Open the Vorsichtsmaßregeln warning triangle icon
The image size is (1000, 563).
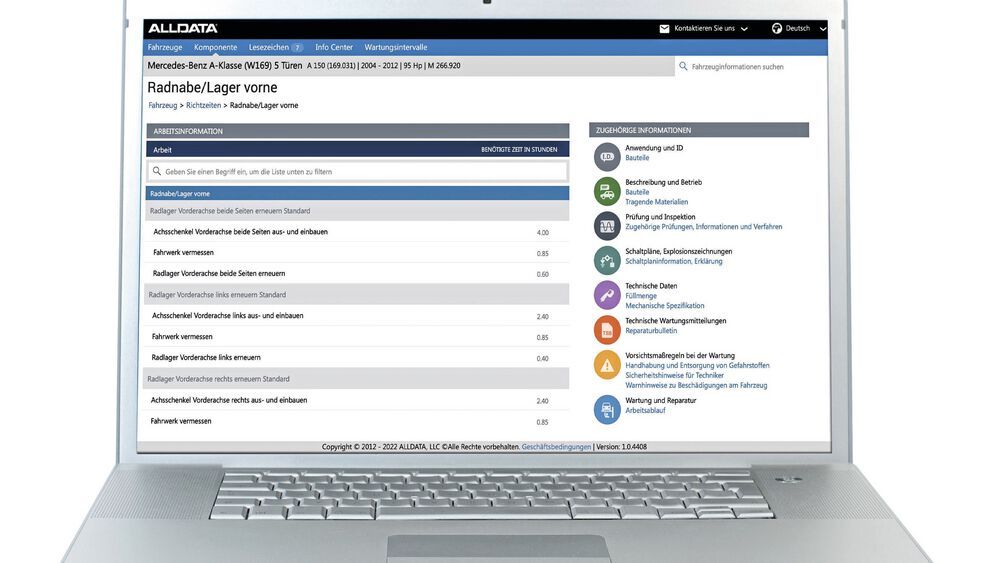(607, 365)
